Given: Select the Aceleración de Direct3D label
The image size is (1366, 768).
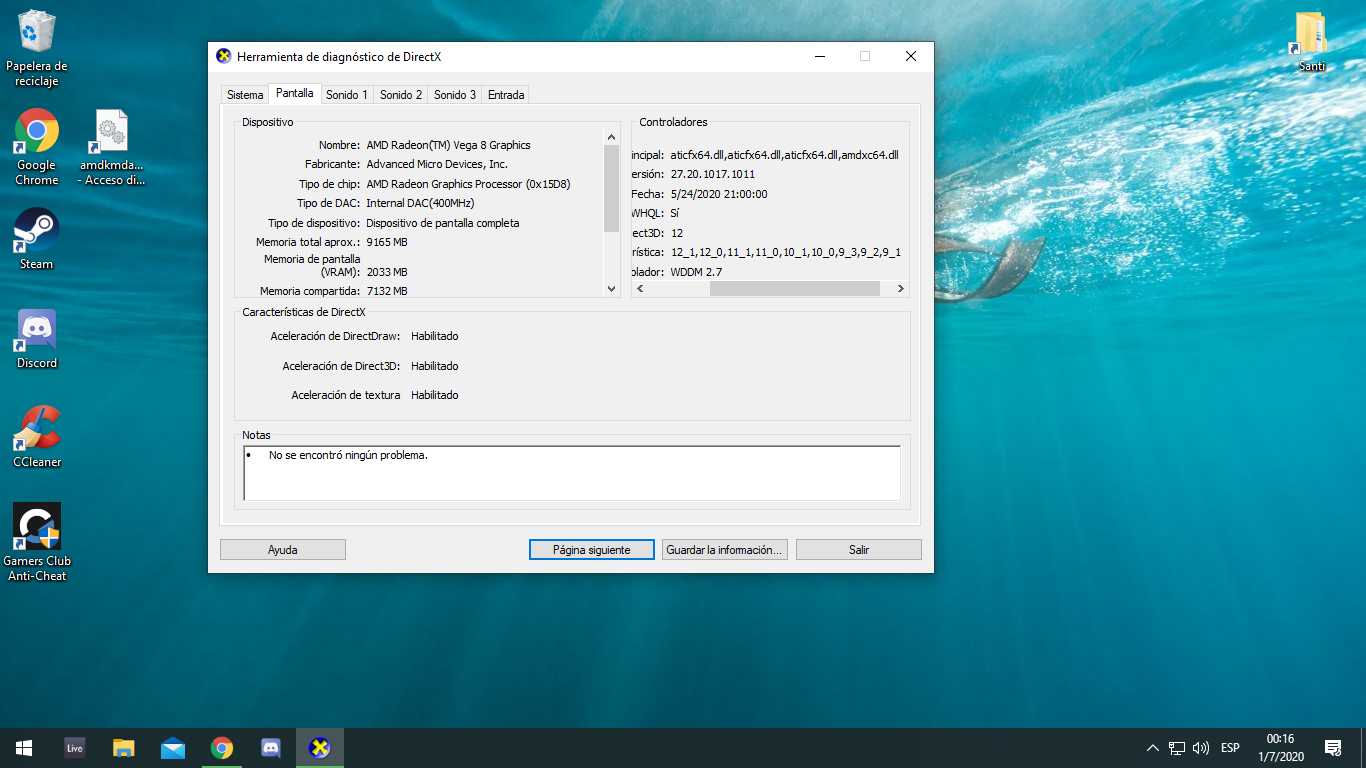Looking at the screenshot, I should coord(341,366).
